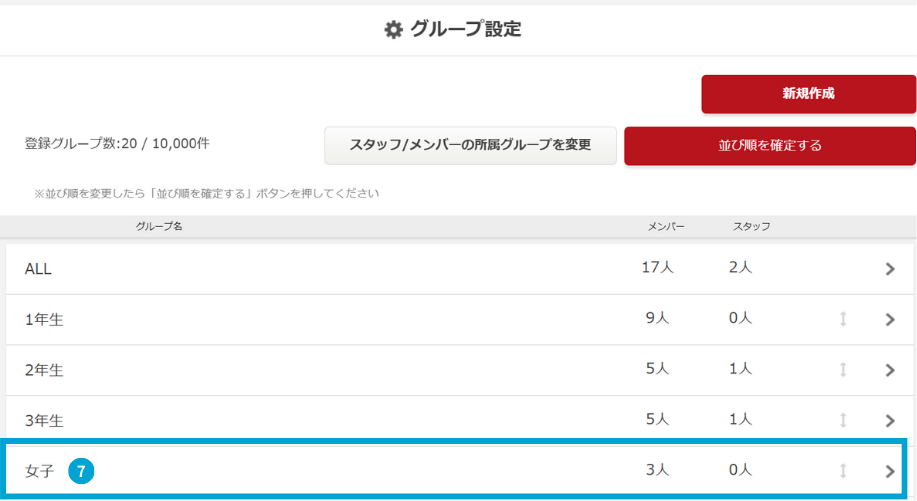Viewport: 917px width, 501px height.
Task: Select the 1年生 group name
Action: (44, 320)
